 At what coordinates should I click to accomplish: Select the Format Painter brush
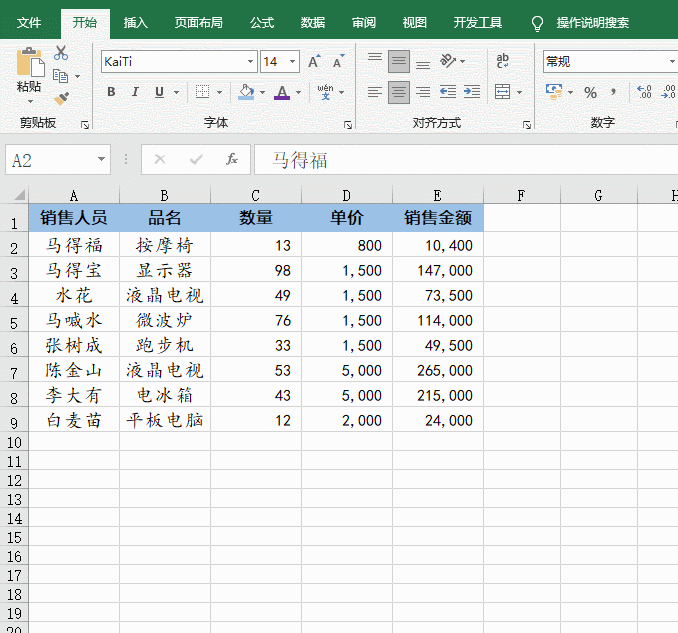(61, 99)
